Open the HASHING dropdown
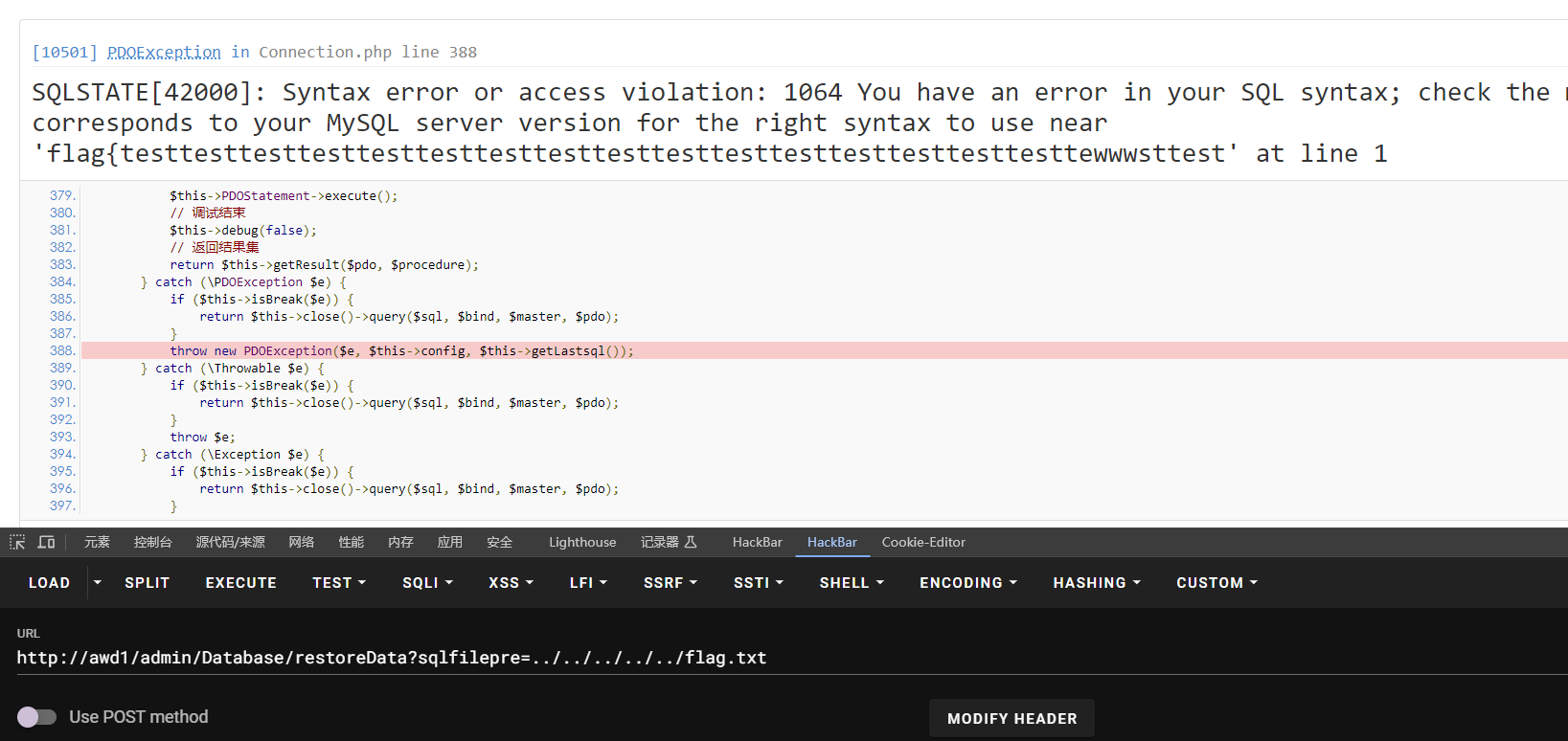 tap(1097, 582)
